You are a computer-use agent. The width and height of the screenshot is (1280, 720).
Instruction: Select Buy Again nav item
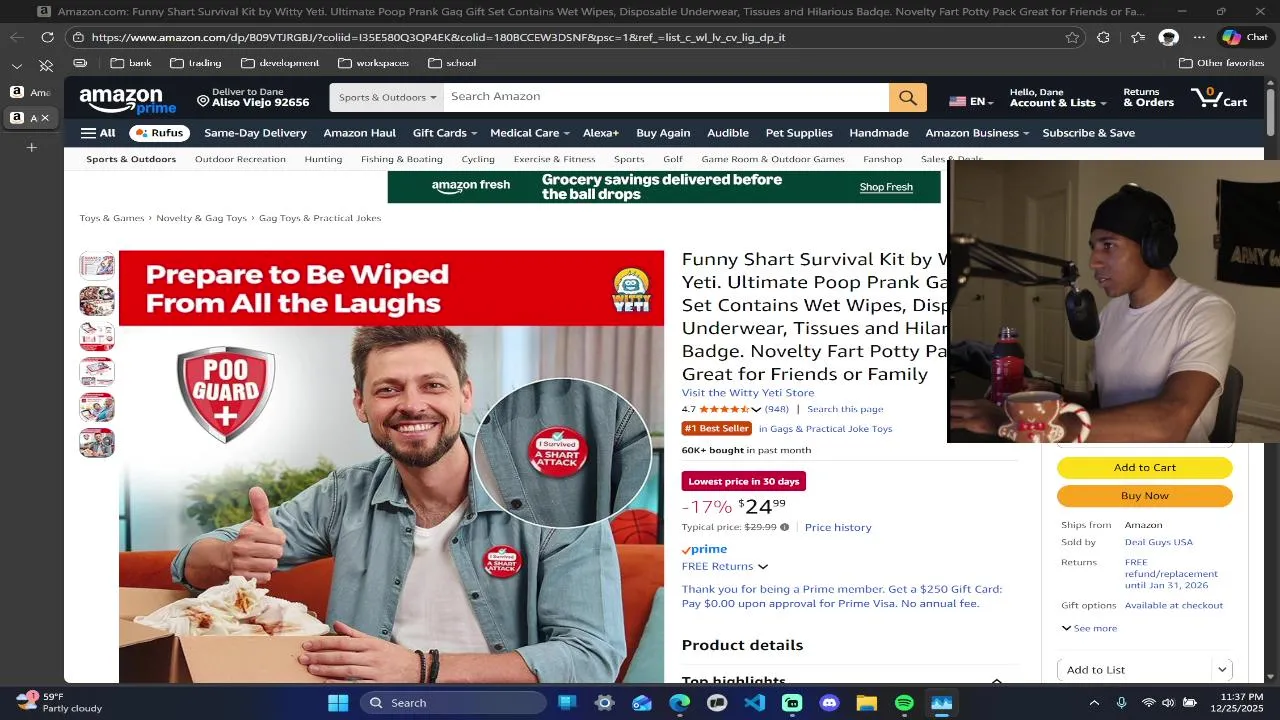[x=663, y=133]
